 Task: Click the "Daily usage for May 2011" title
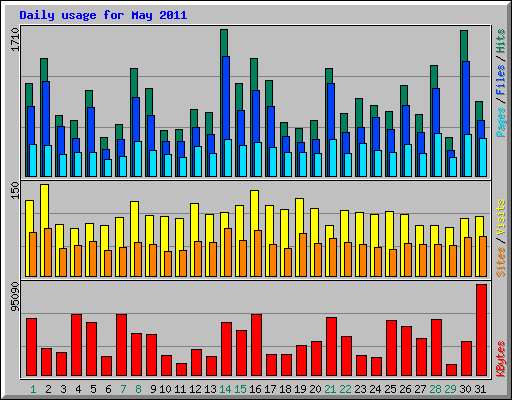tap(103, 15)
